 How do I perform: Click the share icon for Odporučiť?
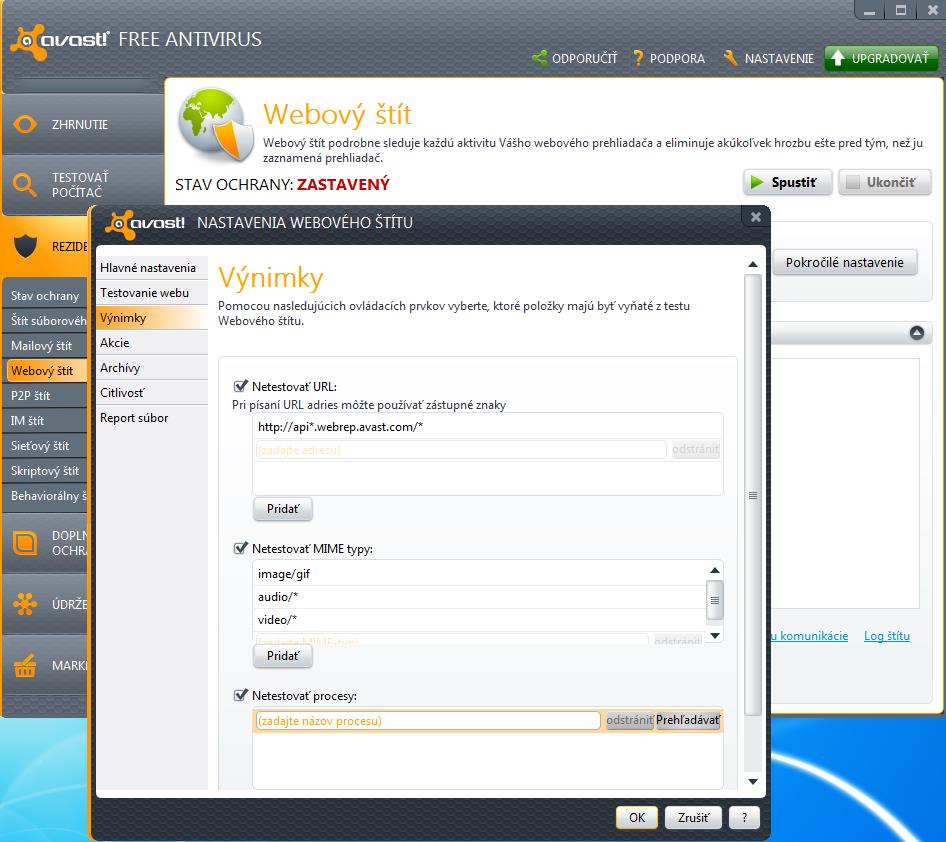540,59
